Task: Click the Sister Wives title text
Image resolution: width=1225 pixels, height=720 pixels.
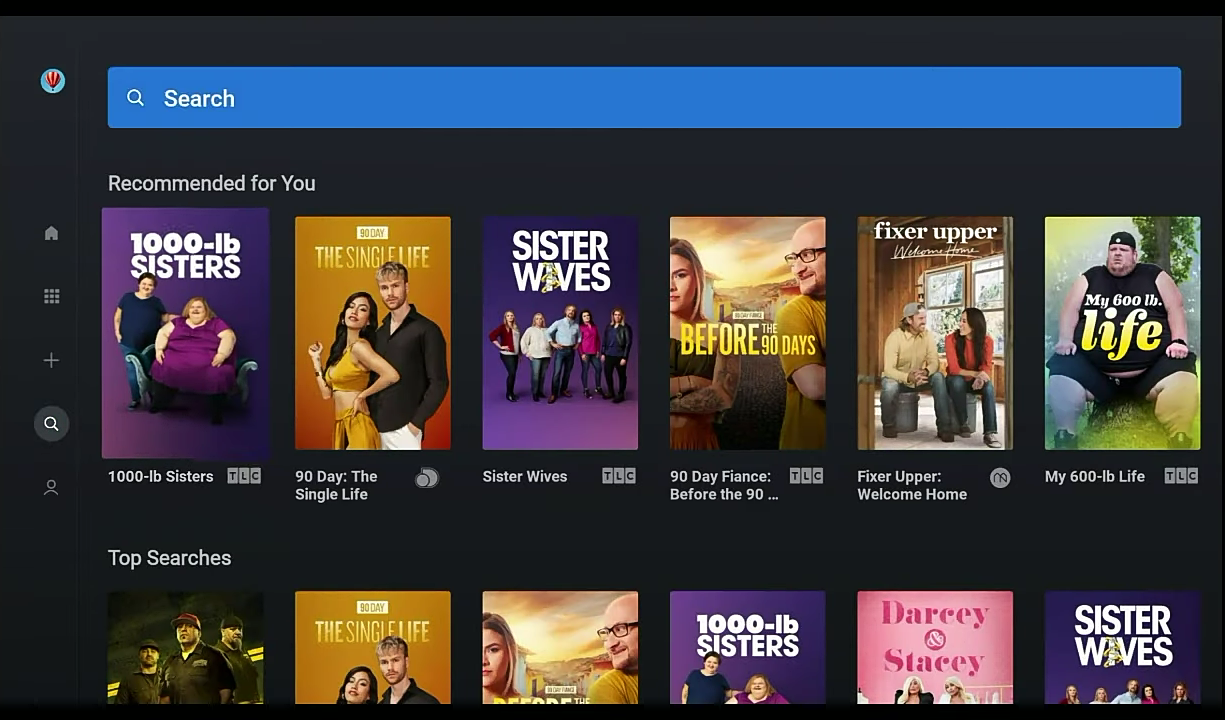Action: click(x=525, y=476)
